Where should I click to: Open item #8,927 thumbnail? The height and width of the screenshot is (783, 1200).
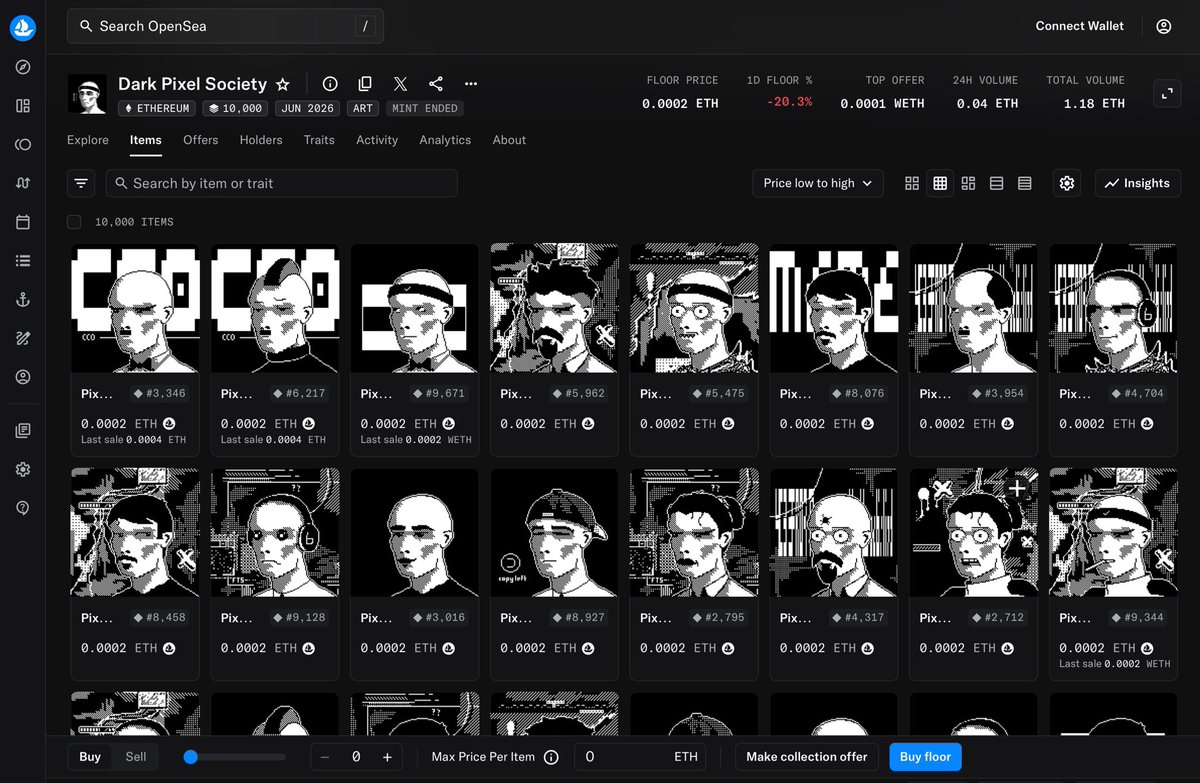555,532
